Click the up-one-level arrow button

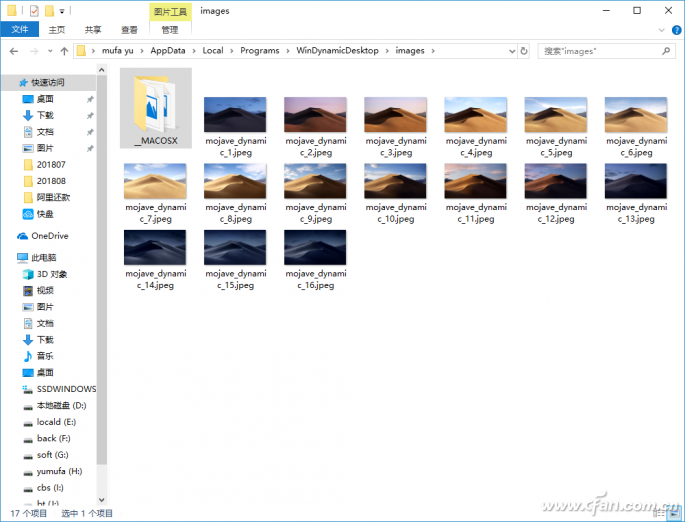pos(65,50)
